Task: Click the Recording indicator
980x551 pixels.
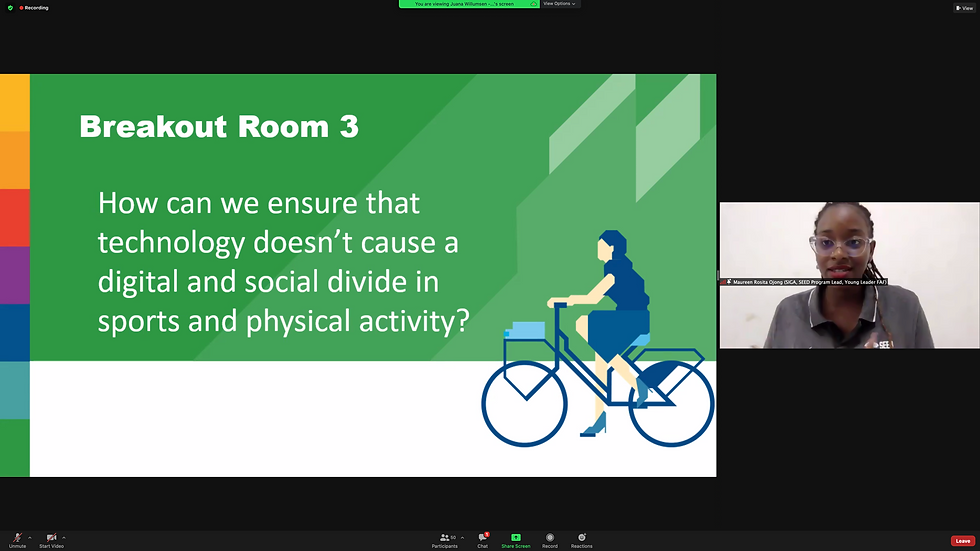Action: coord(34,7)
